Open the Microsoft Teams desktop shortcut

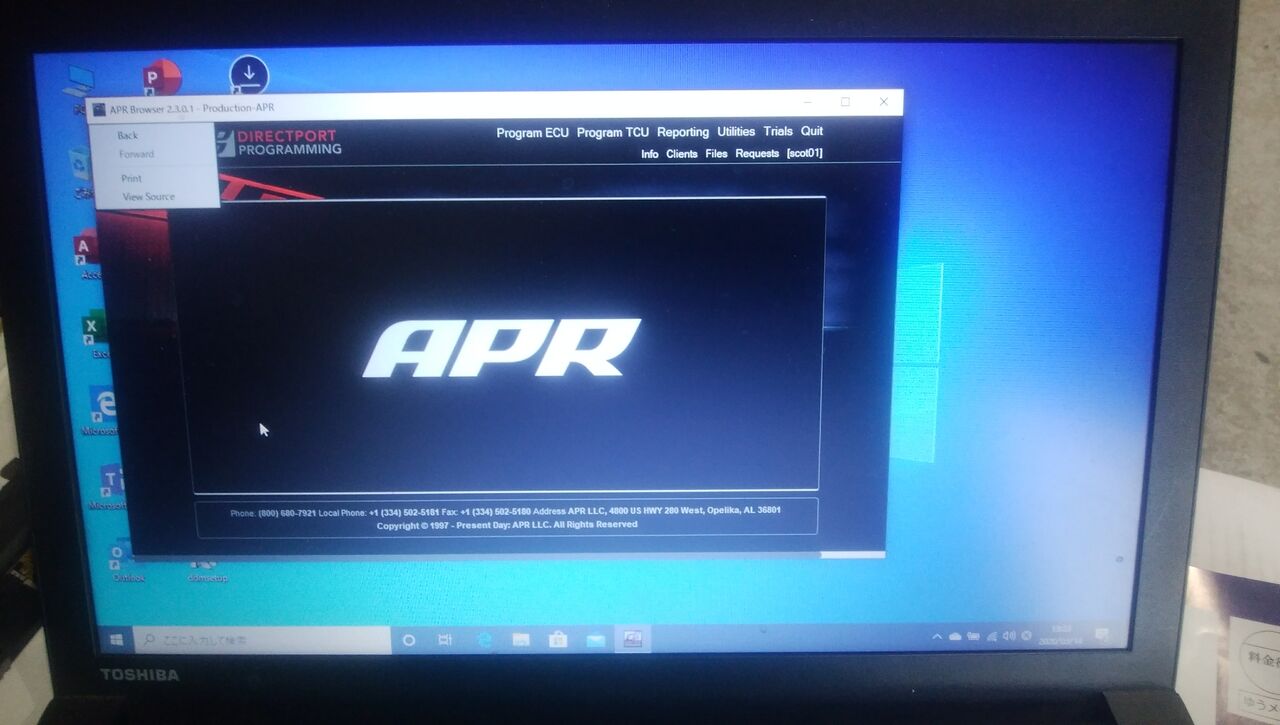pos(110,487)
